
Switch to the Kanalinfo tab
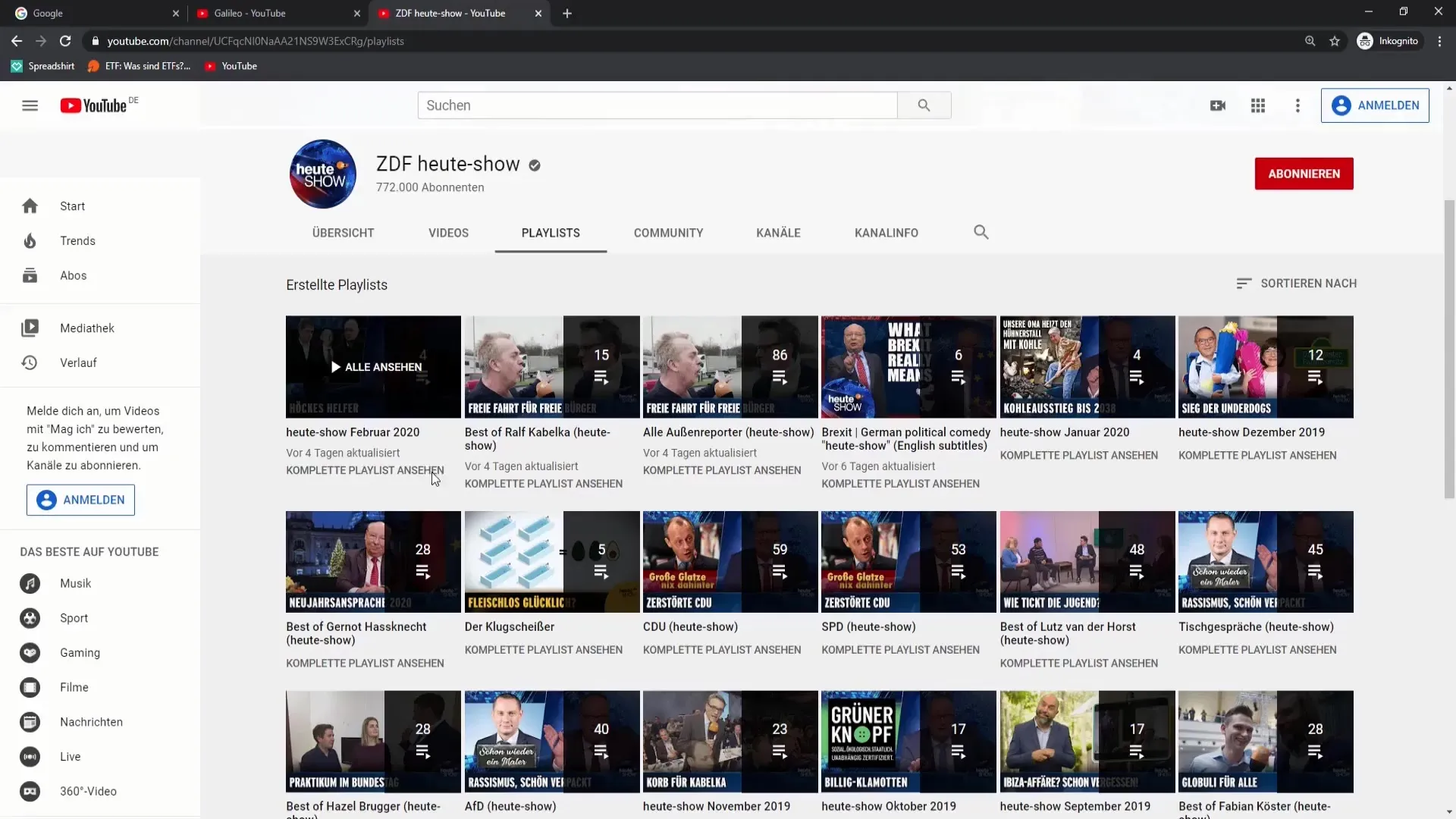pyautogui.click(x=886, y=233)
